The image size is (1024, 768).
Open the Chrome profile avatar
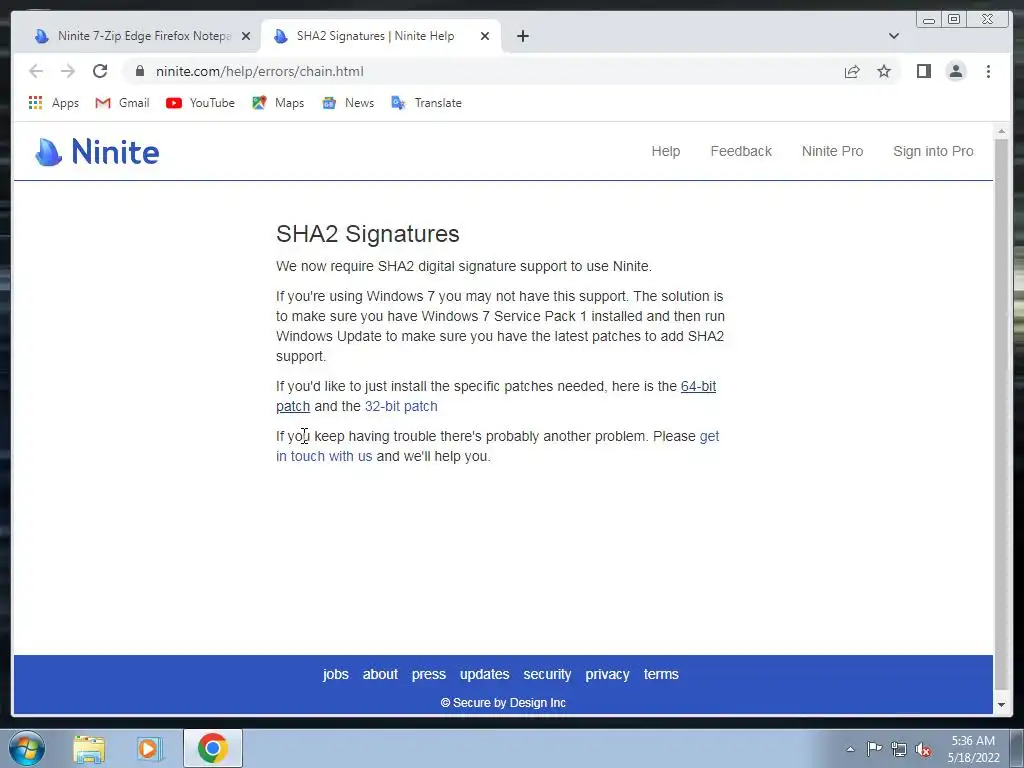(x=955, y=71)
